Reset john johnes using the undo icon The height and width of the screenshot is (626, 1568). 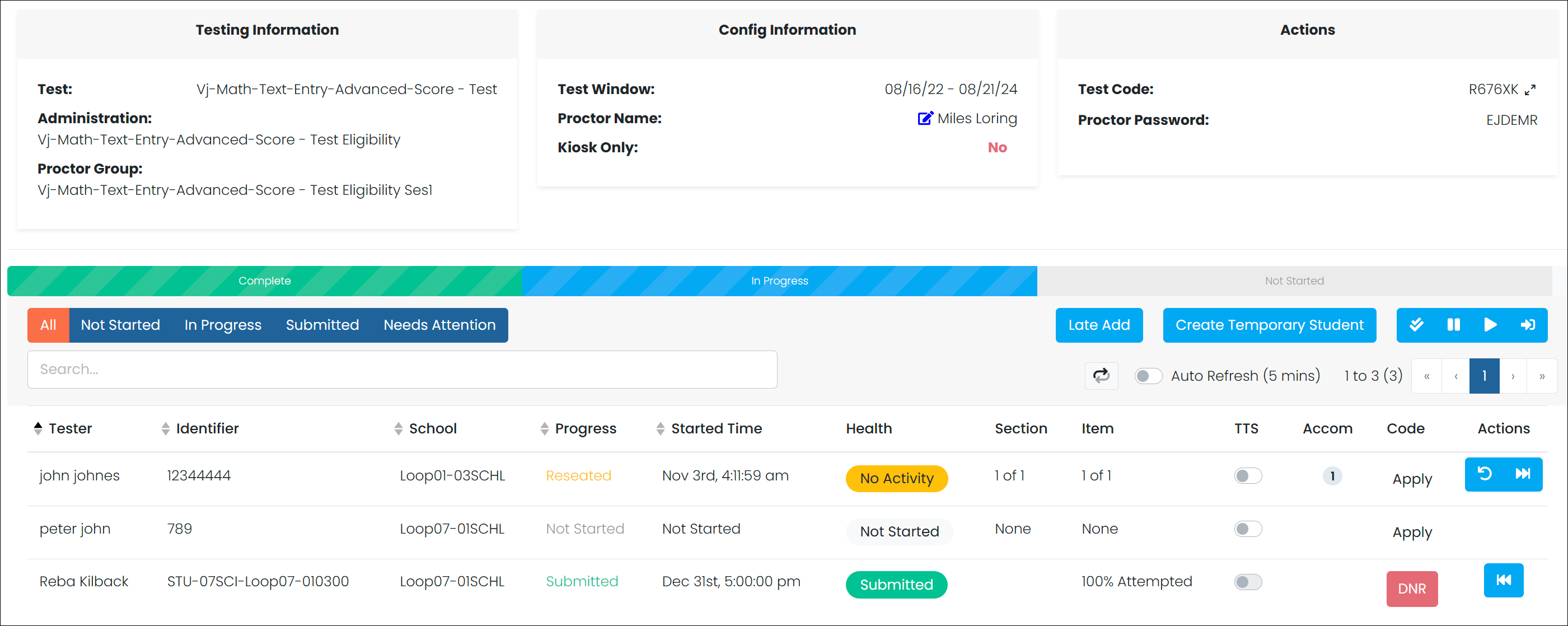click(x=1484, y=474)
